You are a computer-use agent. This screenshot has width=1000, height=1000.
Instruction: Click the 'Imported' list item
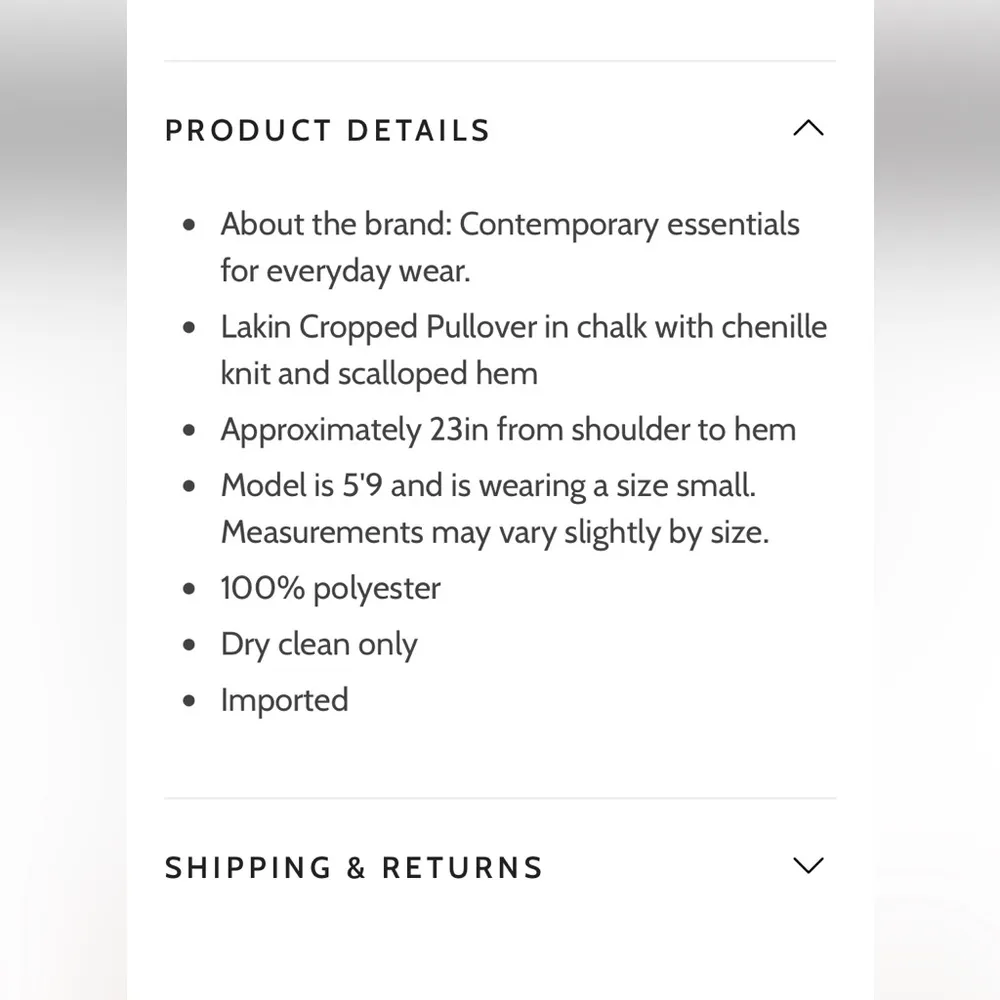point(284,700)
